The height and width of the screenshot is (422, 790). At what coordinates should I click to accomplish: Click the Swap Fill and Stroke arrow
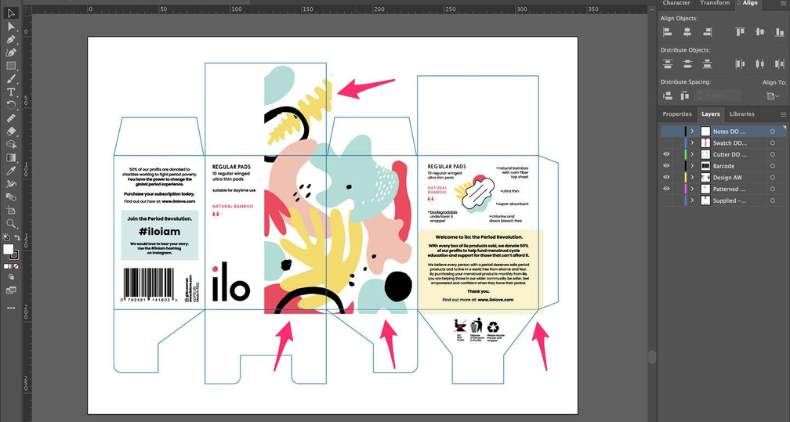point(17,237)
